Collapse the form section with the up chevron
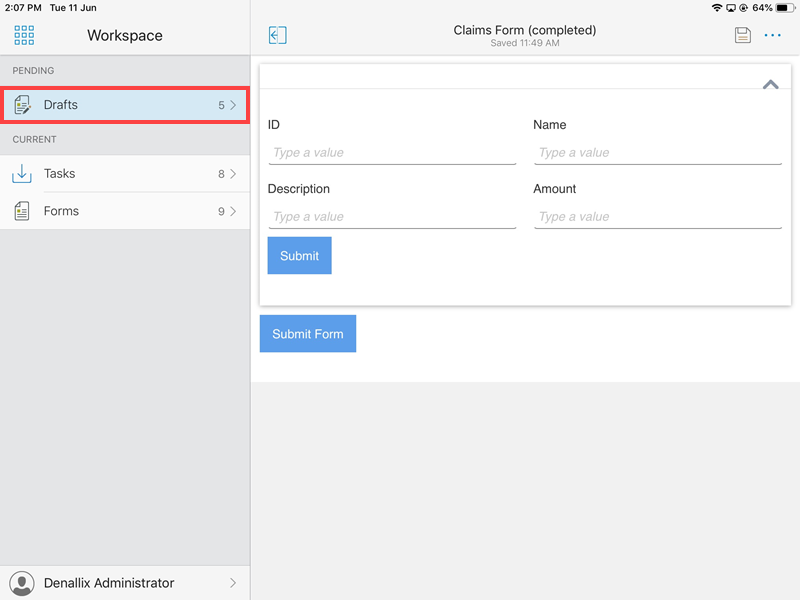The image size is (800, 600). pos(770,85)
